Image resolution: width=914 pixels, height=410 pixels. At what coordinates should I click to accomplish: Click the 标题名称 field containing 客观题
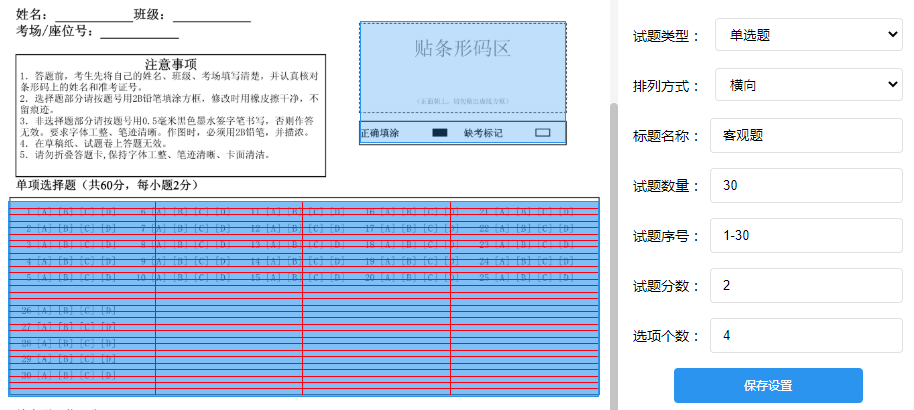(x=808, y=136)
